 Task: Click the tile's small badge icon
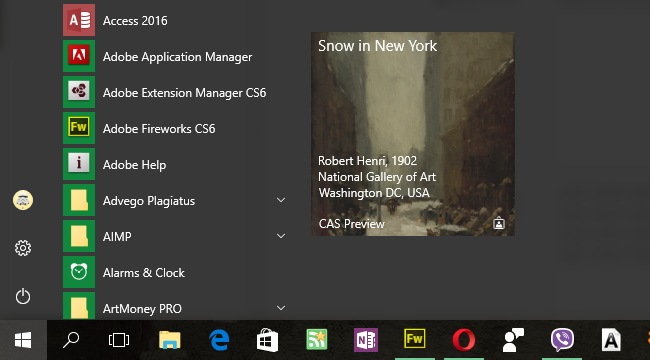(x=499, y=224)
